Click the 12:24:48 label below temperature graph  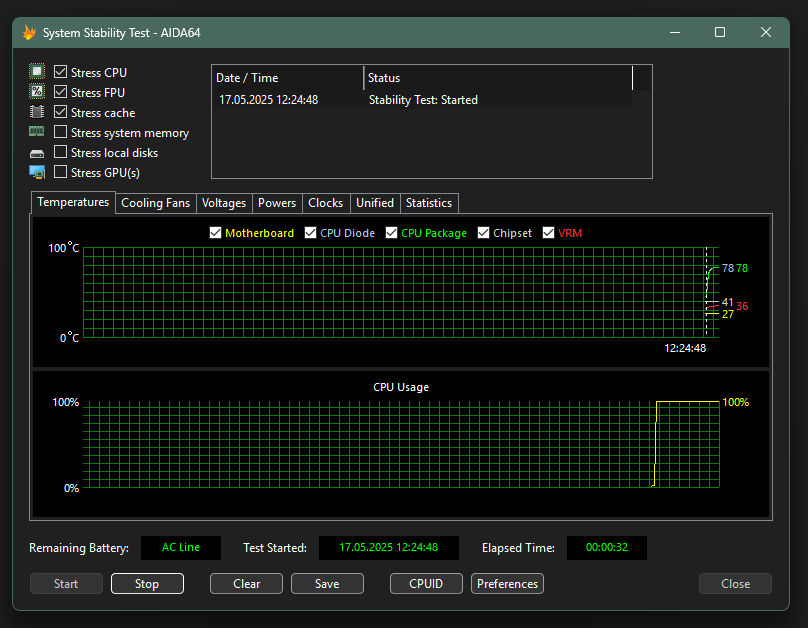[x=685, y=348]
